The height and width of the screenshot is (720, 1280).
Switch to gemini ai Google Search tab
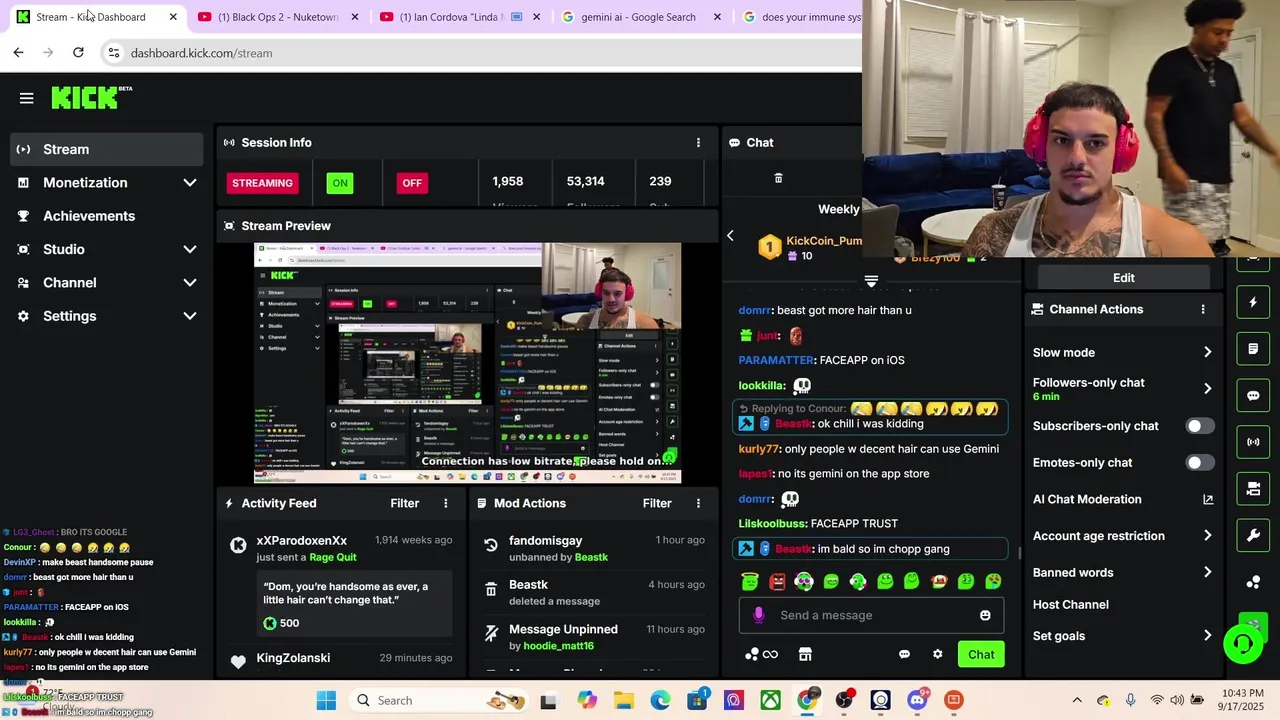click(x=640, y=17)
